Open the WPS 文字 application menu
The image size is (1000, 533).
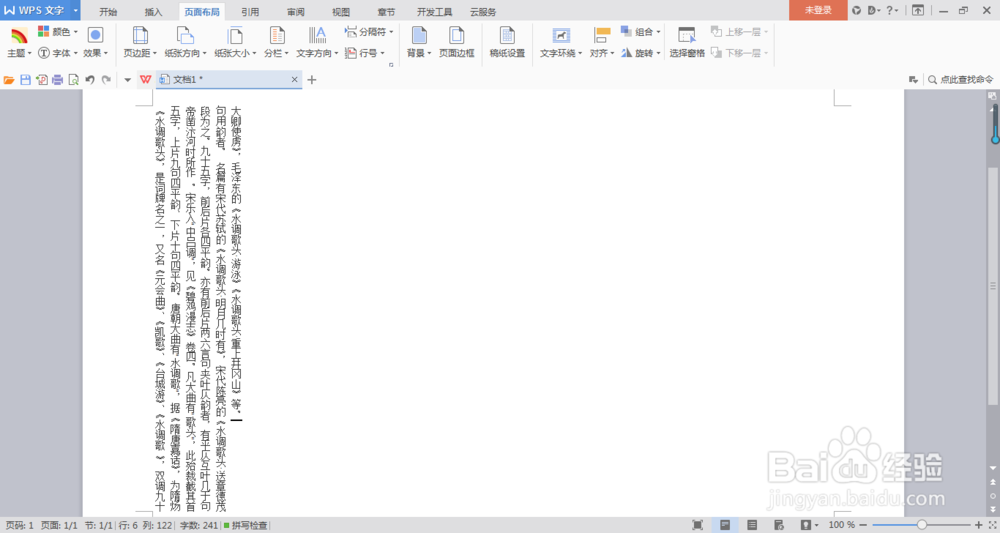click(x=35, y=10)
